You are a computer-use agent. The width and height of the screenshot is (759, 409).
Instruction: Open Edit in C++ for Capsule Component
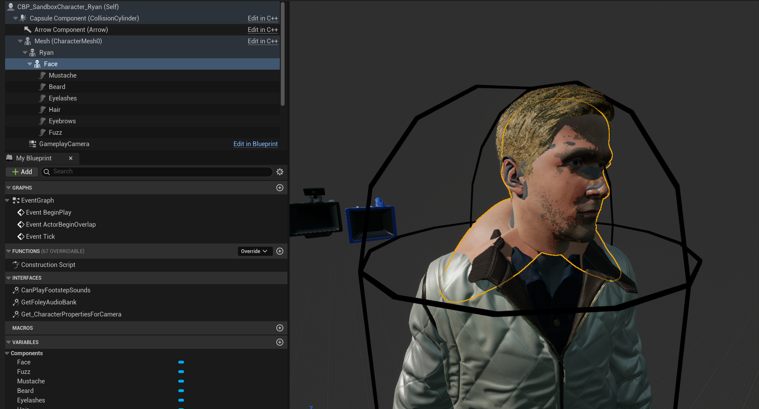pyautogui.click(x=263, y=18)
